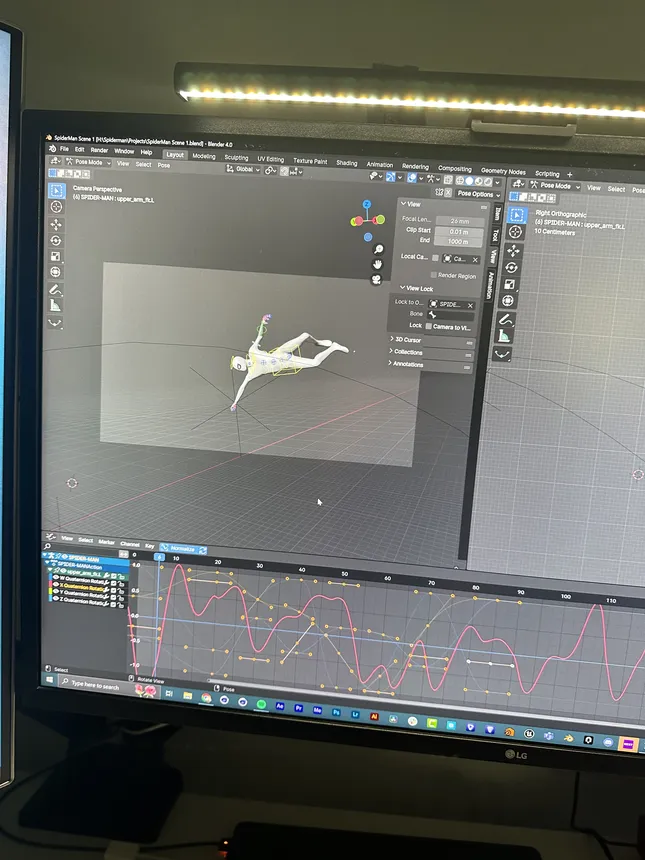
Task: Select the Scale tool in Camera Perspective viewport
Action: click(x=56, y=256)
